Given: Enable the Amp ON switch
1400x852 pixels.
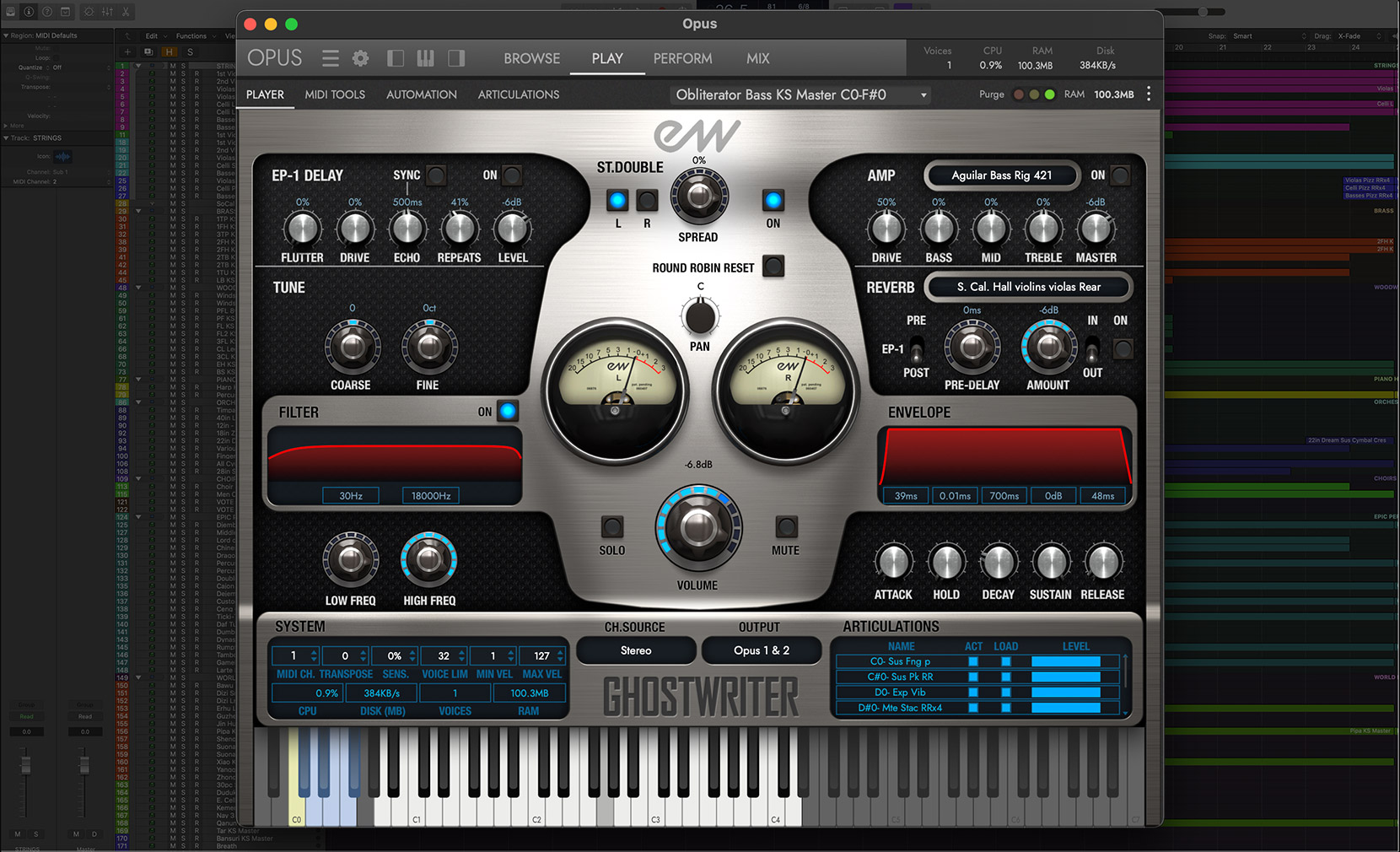Looking at the screenshot, I should (x=1120, y=175).
